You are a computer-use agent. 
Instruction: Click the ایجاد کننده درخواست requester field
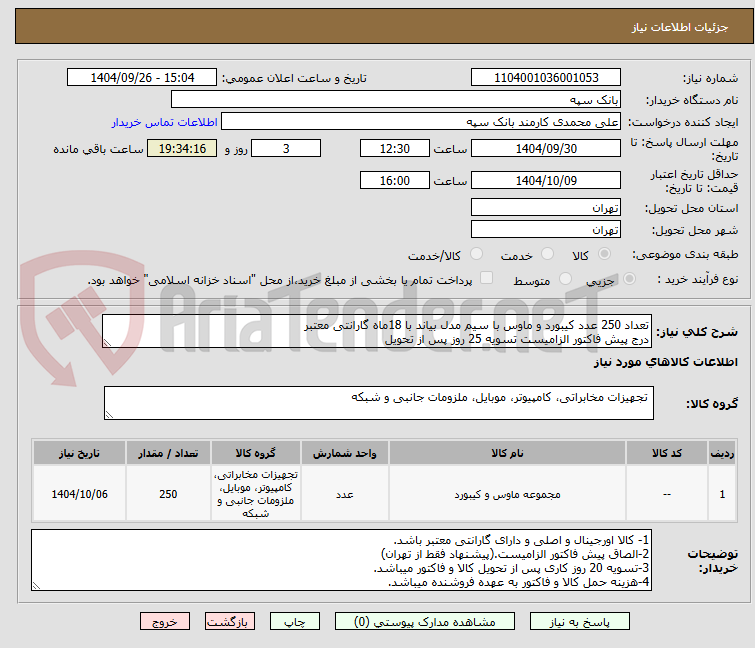421,122
